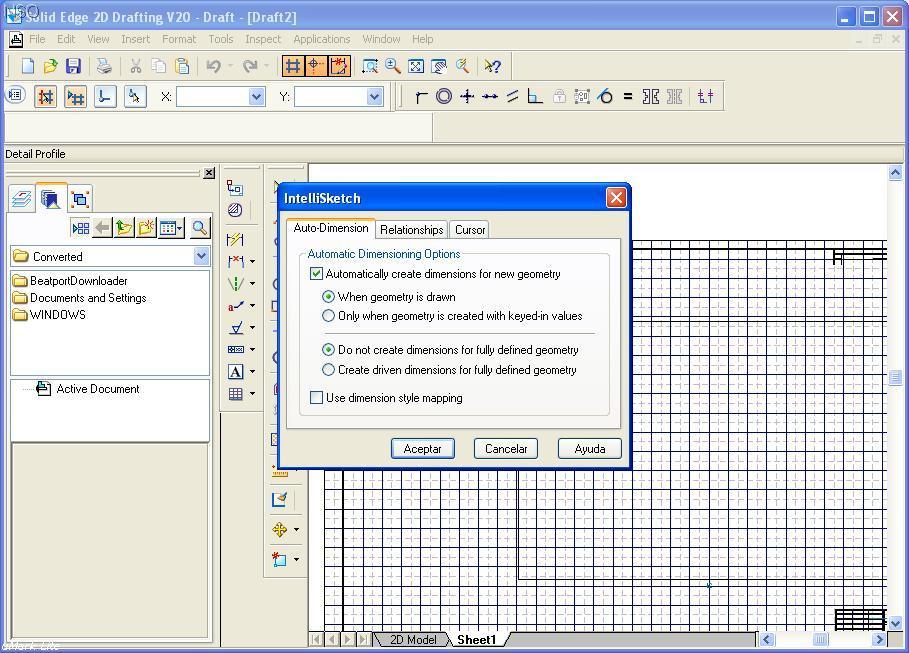Screen dimensions: 909x653
Task: Choose Create driven dimensions for fully defined geometry
Action: click(329, 370)
